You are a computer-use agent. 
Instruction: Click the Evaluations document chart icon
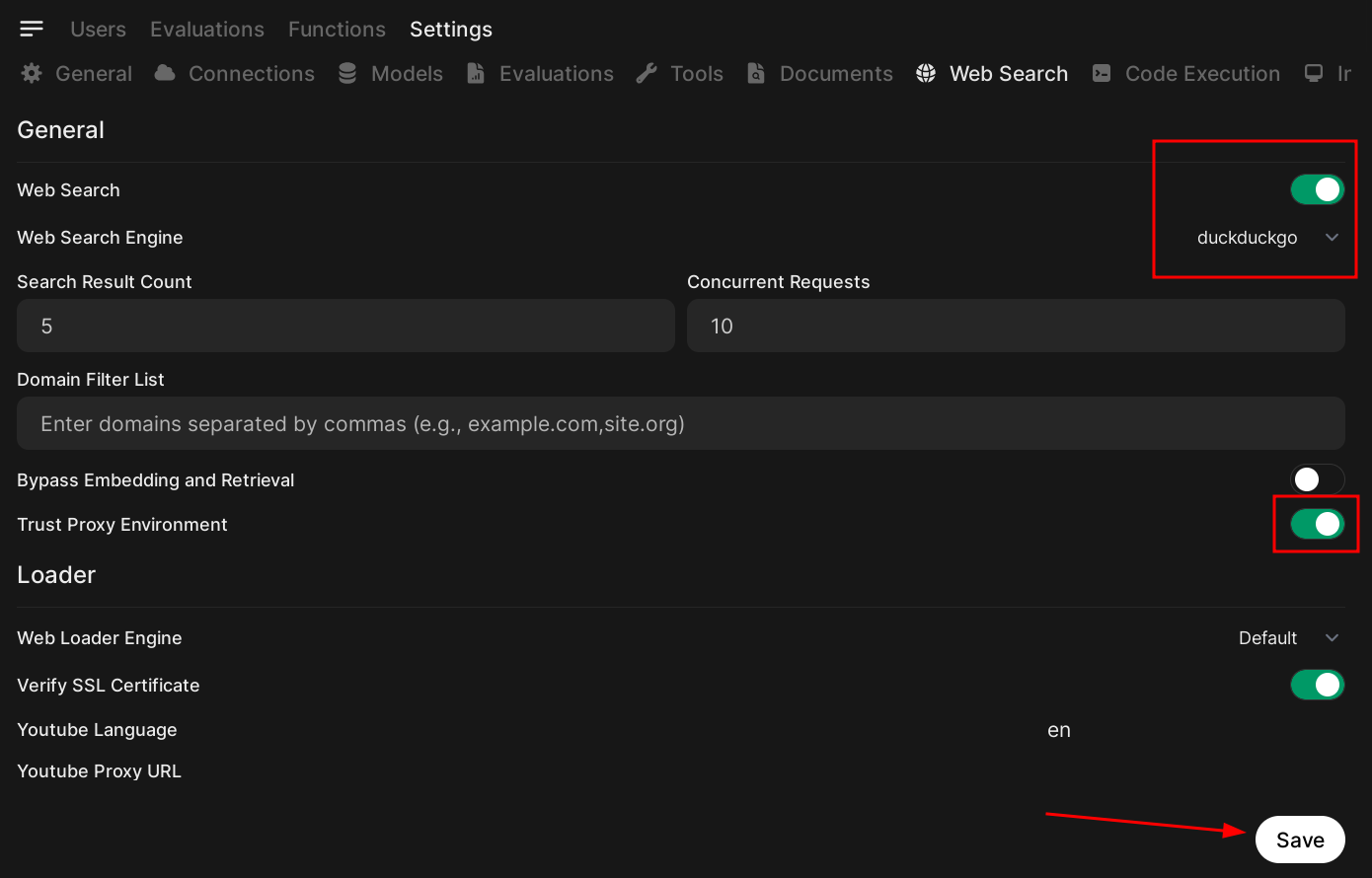(476, 74)
